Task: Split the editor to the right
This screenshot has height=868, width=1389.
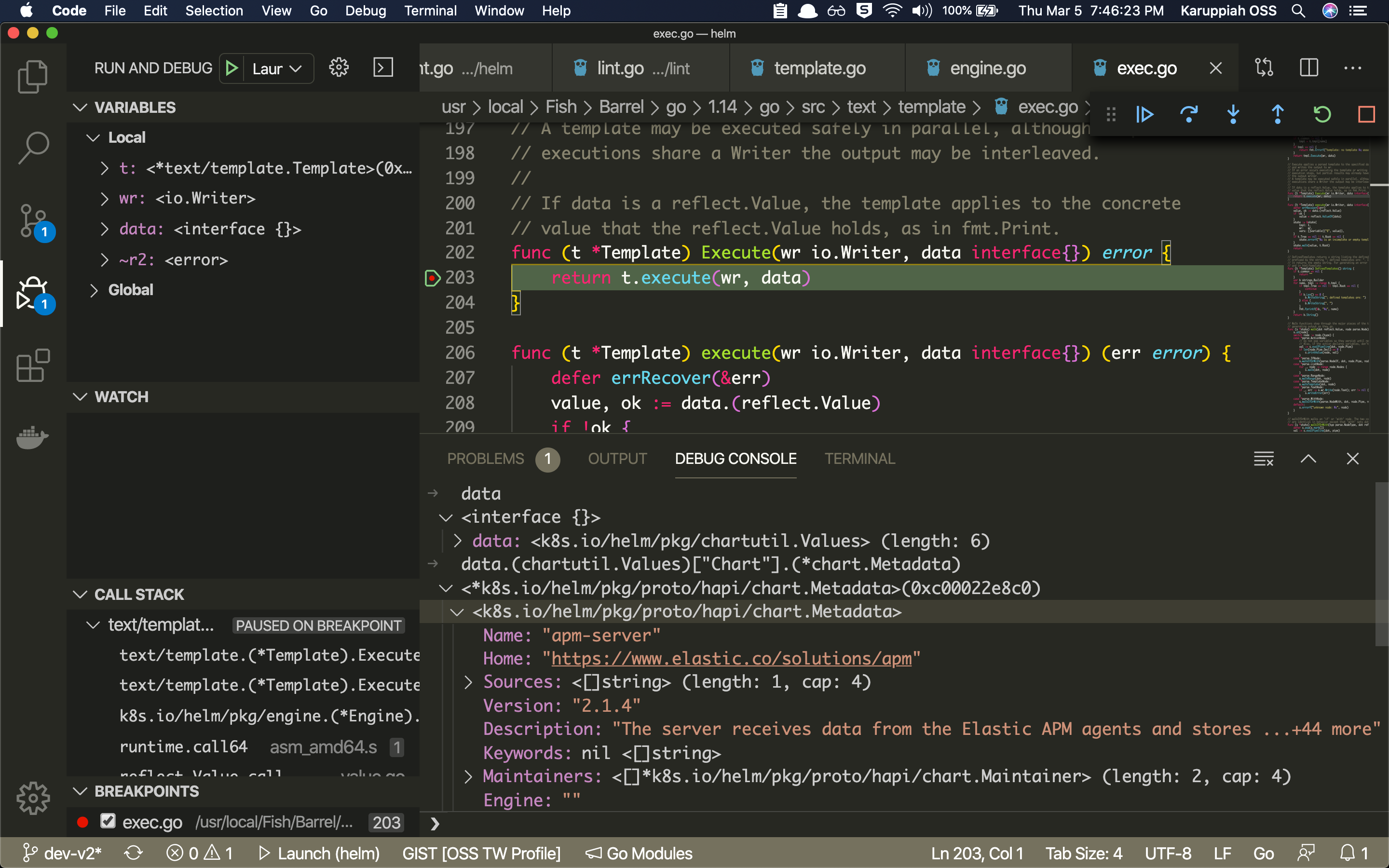Action: [1308, 68]
